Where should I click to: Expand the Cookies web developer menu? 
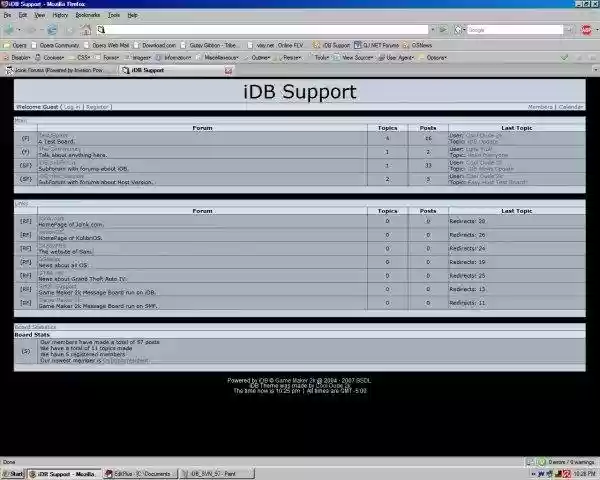(x=50, y=57)
